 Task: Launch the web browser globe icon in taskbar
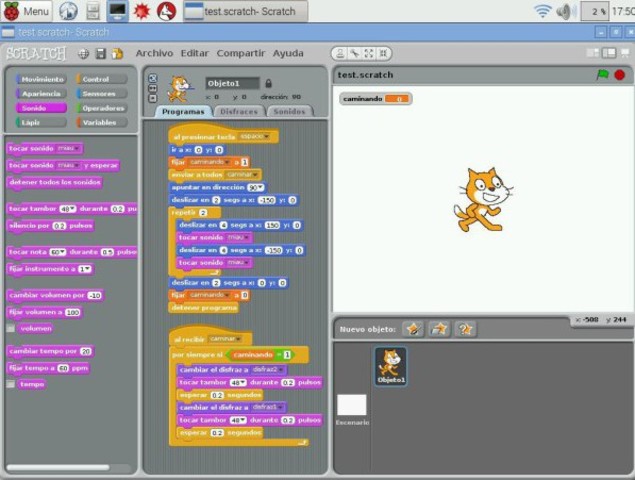click(68, 11)
